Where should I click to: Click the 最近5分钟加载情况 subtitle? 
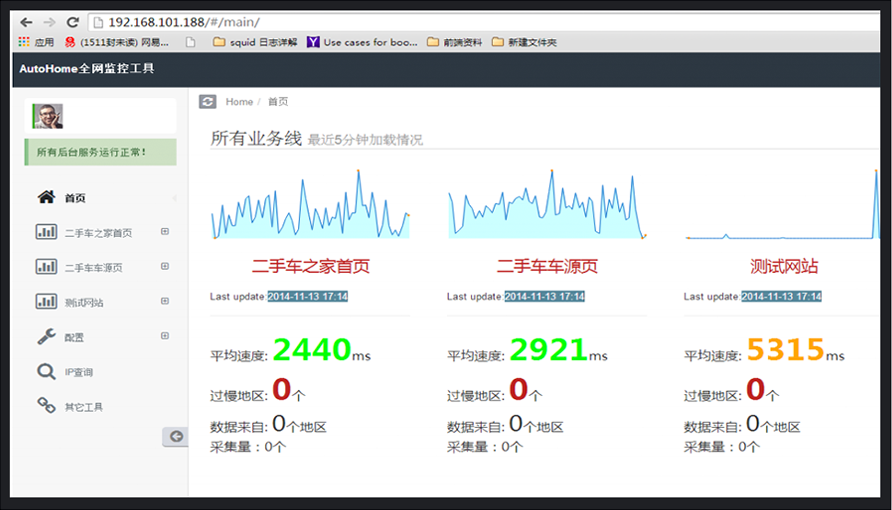[365, 140]
